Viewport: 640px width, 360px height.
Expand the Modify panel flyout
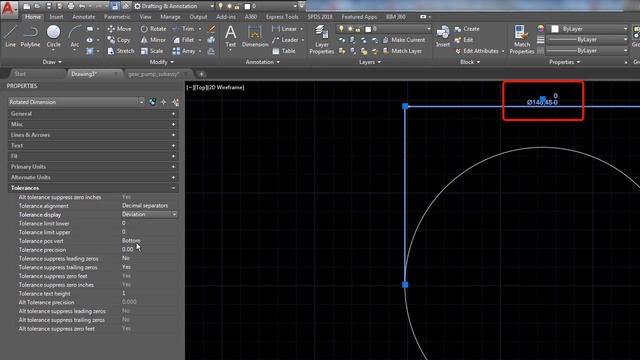[162, 62]
